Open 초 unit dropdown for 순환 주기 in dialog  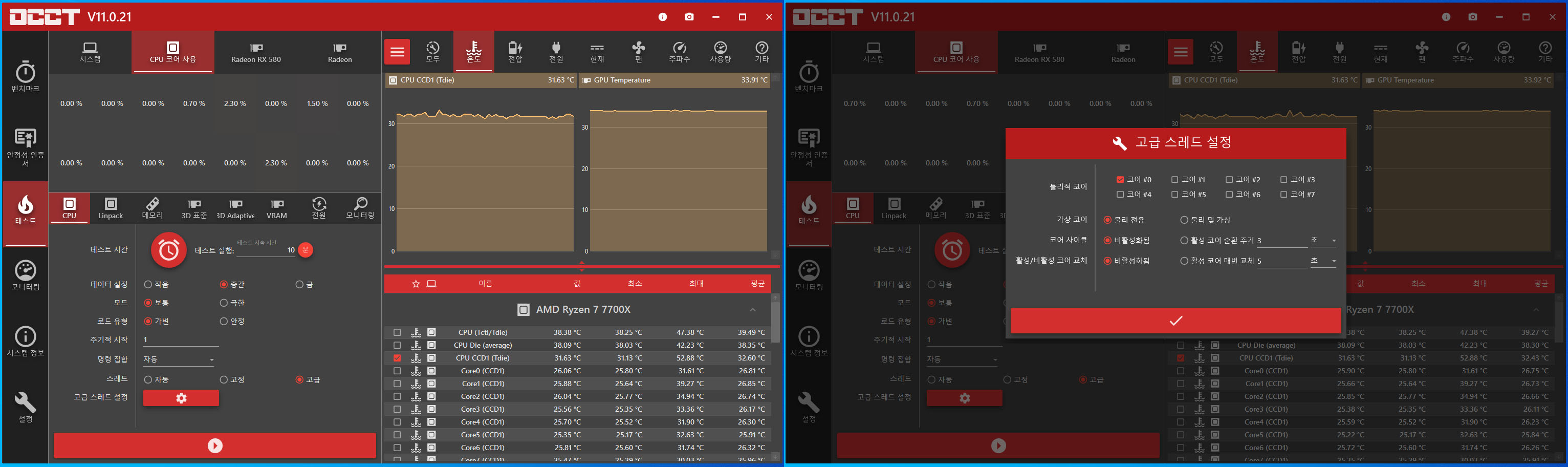click(x=1323, y=241)
